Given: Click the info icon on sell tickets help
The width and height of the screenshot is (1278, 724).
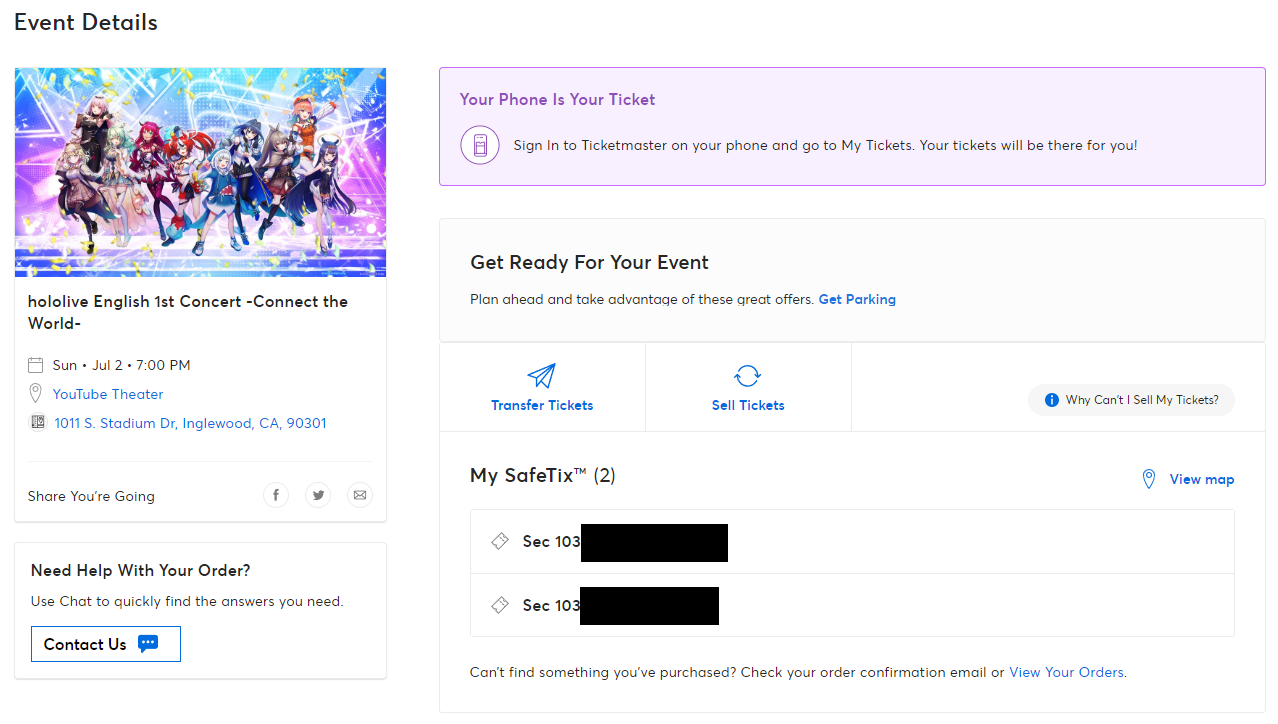Looking at the screenshot, I should [1051, 400].
